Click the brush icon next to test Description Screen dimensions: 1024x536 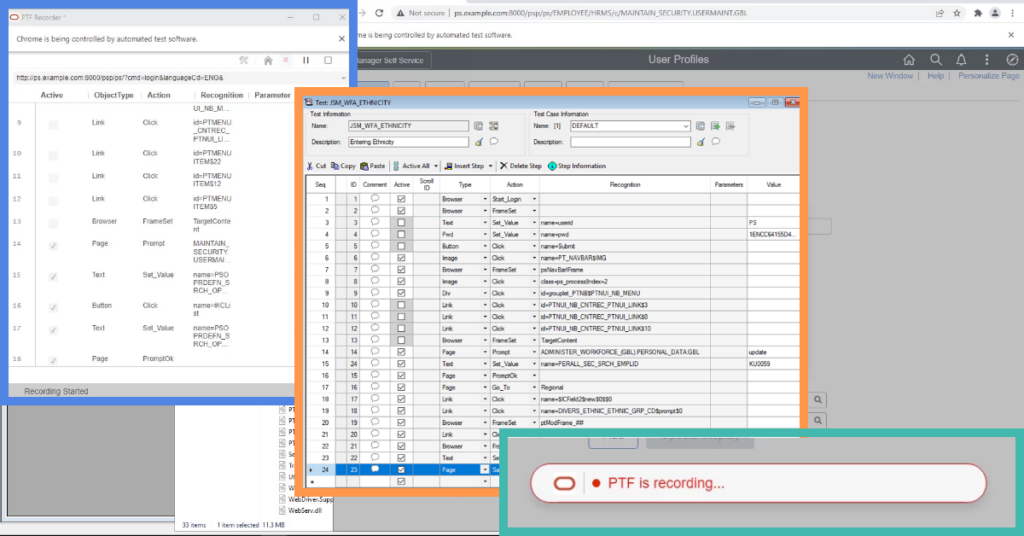tap(479, 142)
